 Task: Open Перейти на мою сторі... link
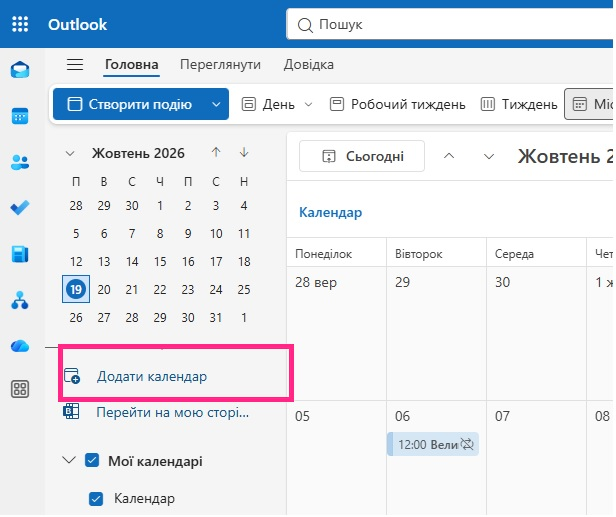coord(172,412)
